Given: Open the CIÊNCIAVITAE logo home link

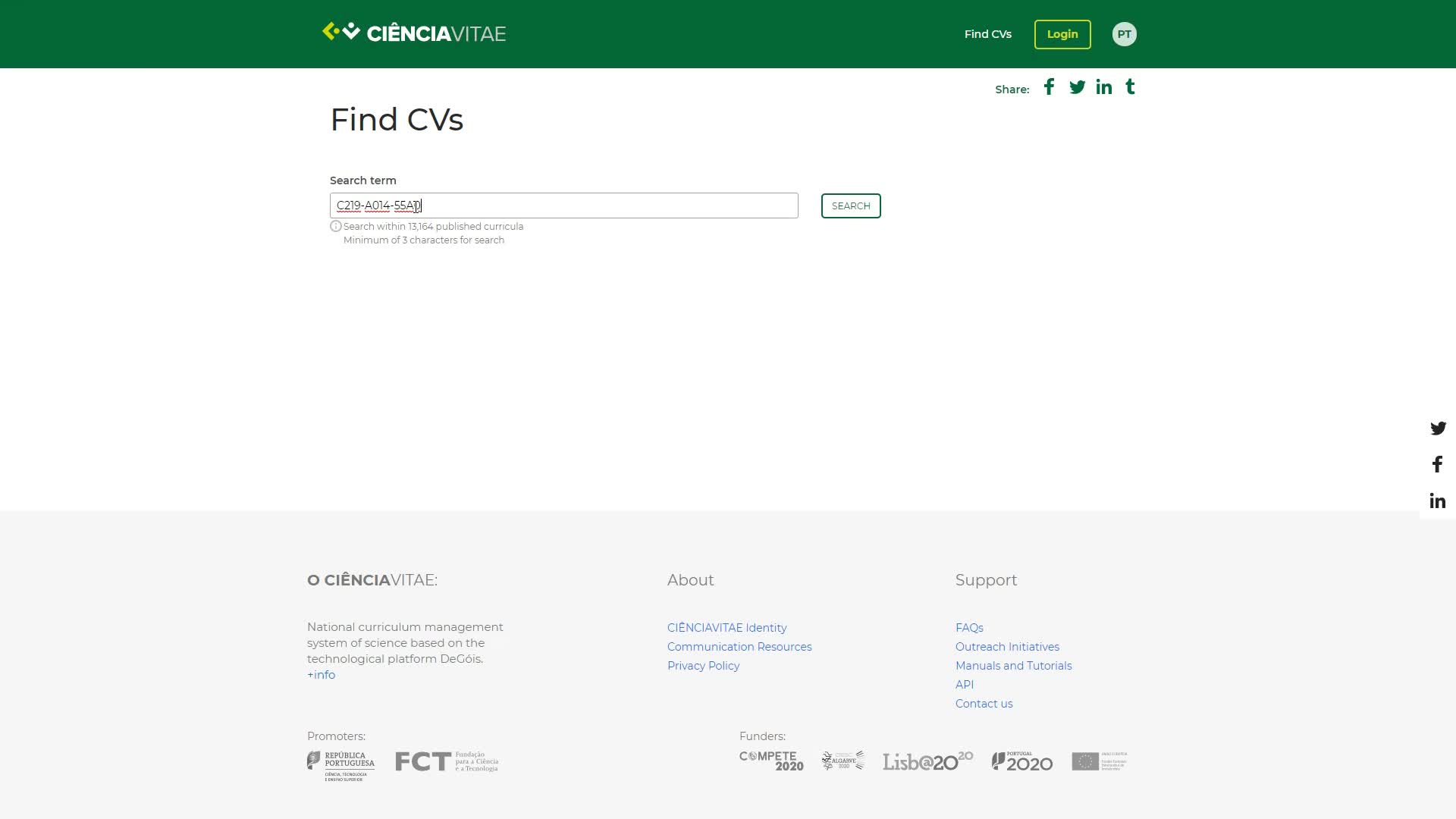Looking at the screenshot, I should point(414,33).
